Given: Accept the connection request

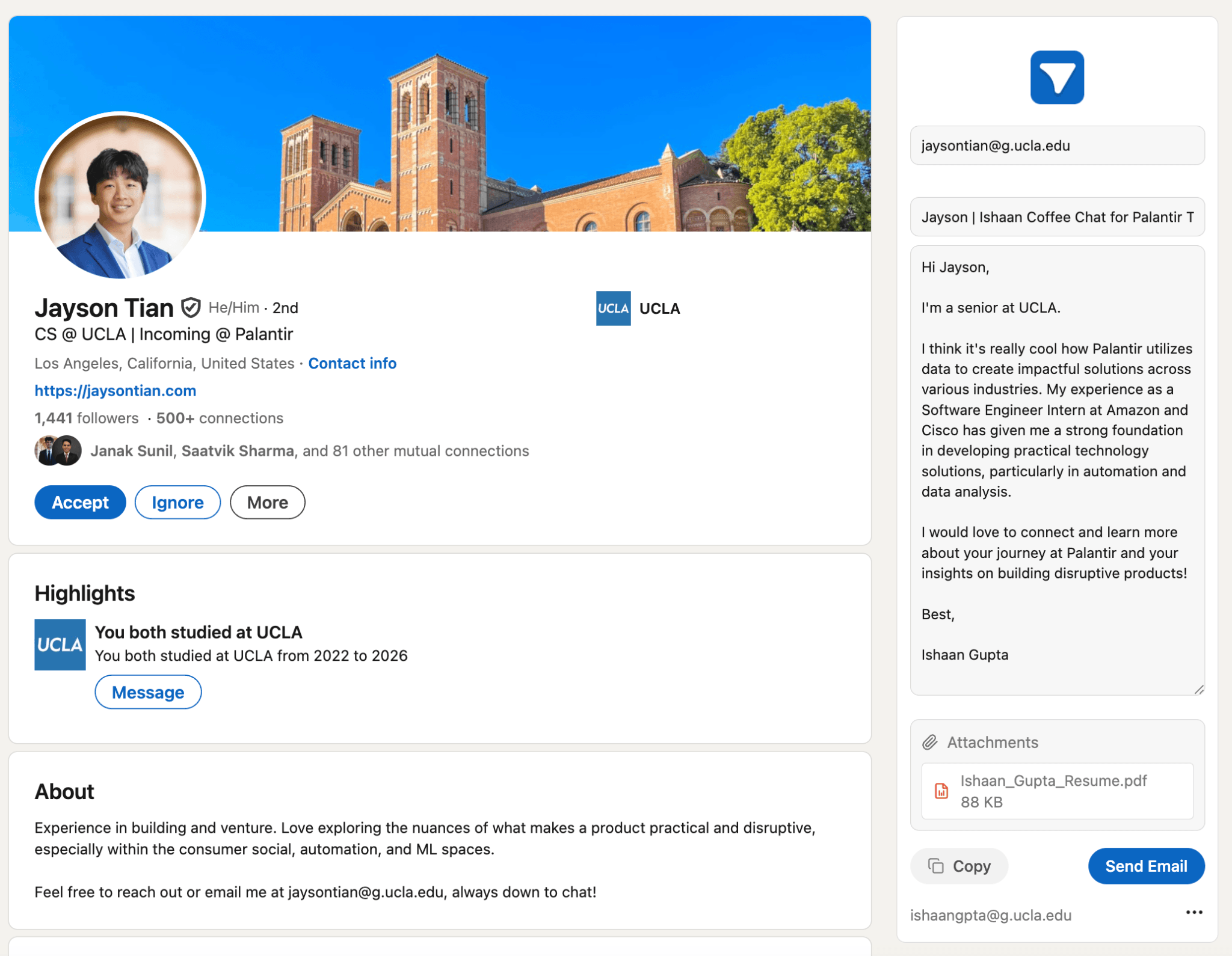Looking at the screenshot, I should coord(80,502).
